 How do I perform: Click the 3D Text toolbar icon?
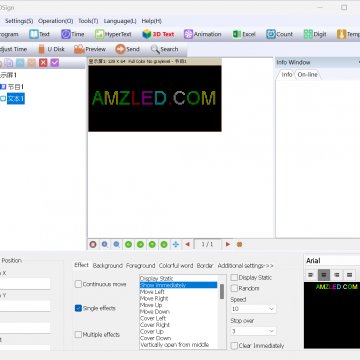pyautogui.click(x=147, y=34)
